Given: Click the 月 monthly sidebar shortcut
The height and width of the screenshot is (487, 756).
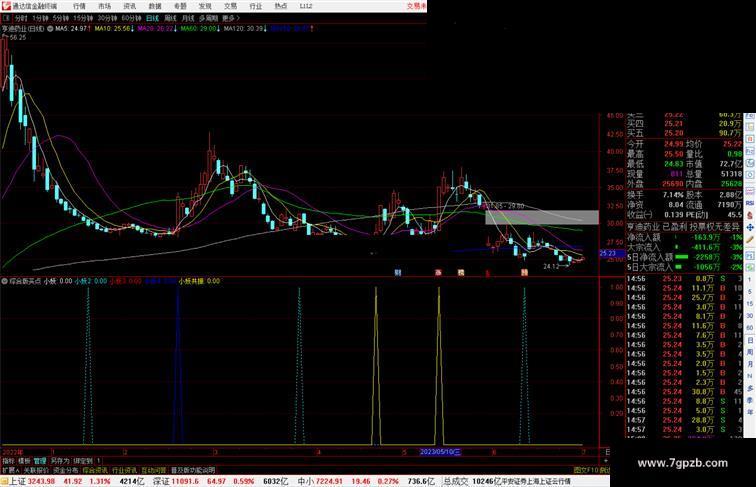Looking at the screenshot, I should [750, 364].
